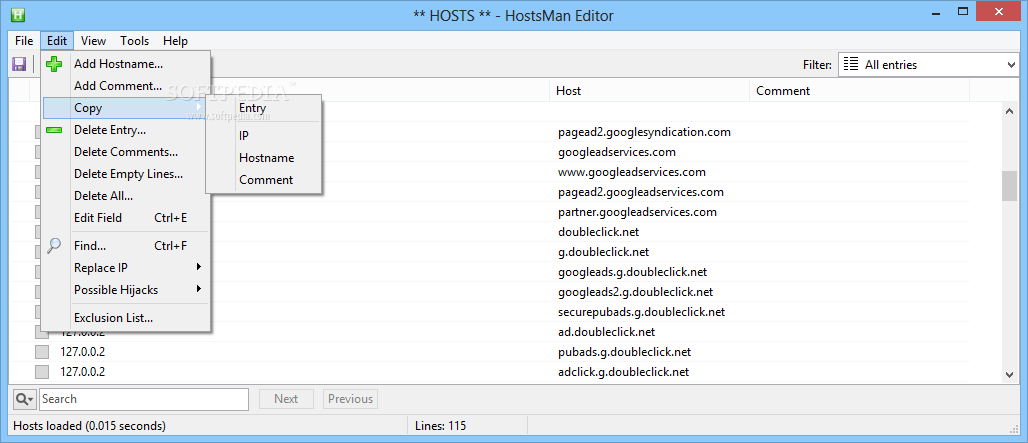The height and width of the screenshot is (443, 1028).
Task: Click inside the Search input field
Action: pyautogui.click(x=144, y=399)
